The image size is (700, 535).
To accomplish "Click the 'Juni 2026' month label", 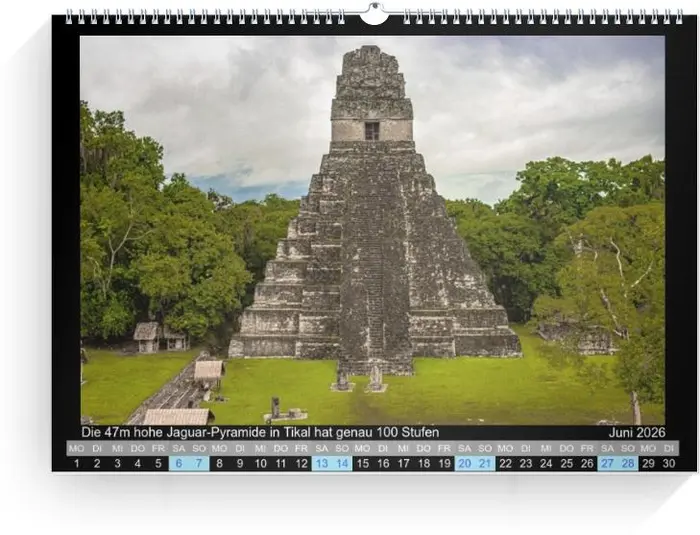I will 636,433.
